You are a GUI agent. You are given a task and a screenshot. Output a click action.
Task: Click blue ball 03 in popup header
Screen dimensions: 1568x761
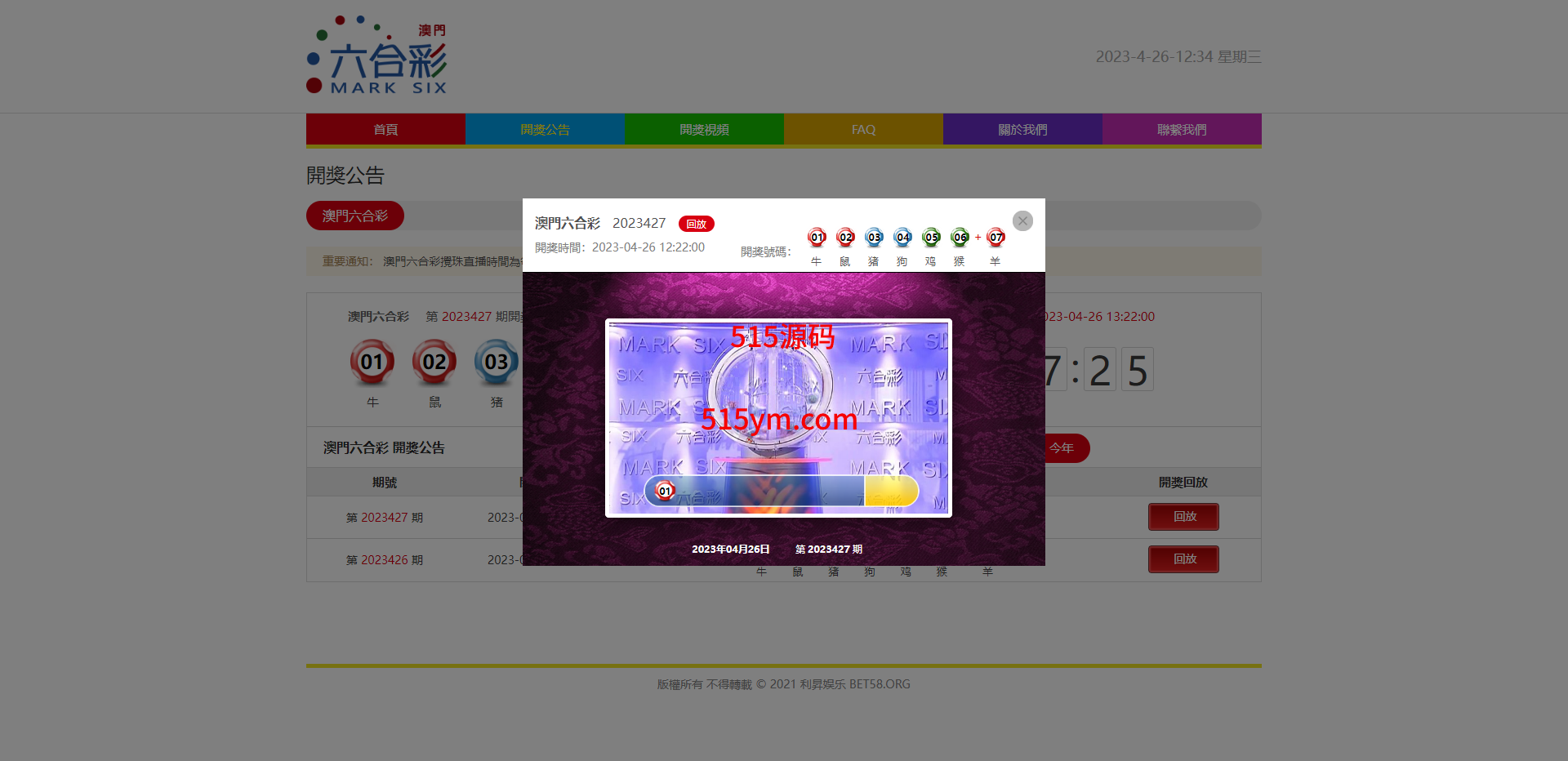(874, 238)
